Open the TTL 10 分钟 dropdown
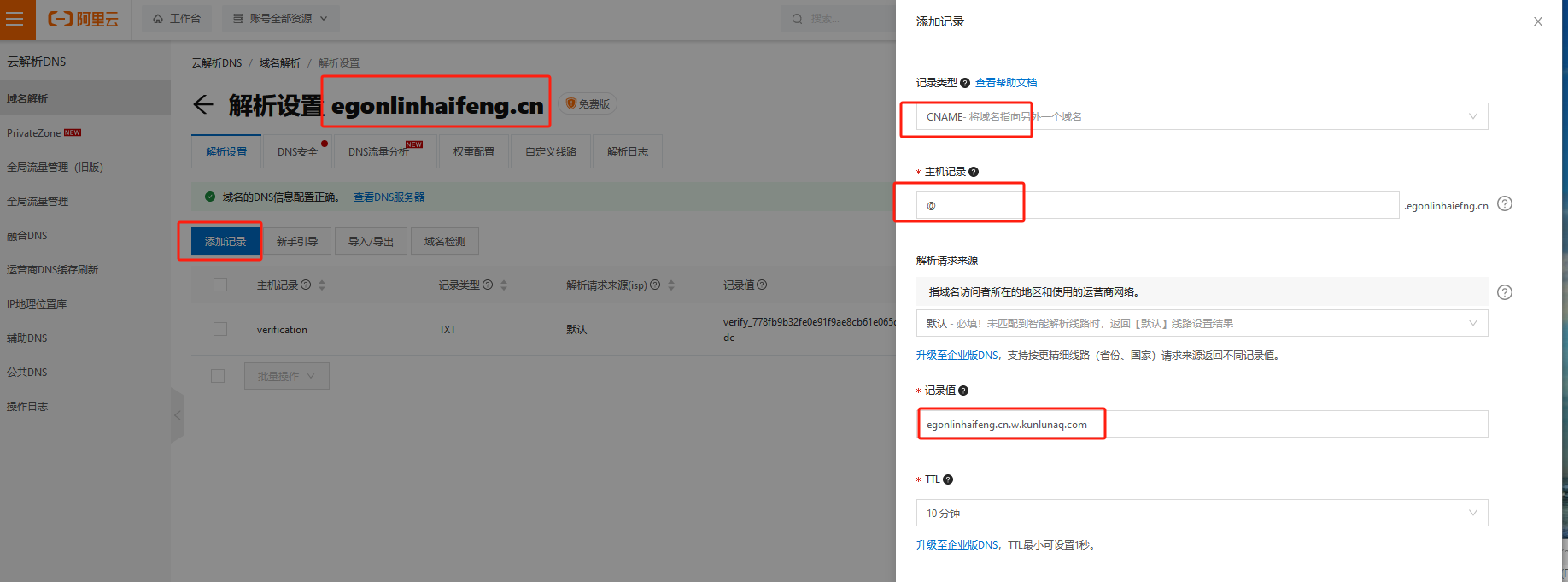The image size is (1568, 582). click(x=1201, y=513)
